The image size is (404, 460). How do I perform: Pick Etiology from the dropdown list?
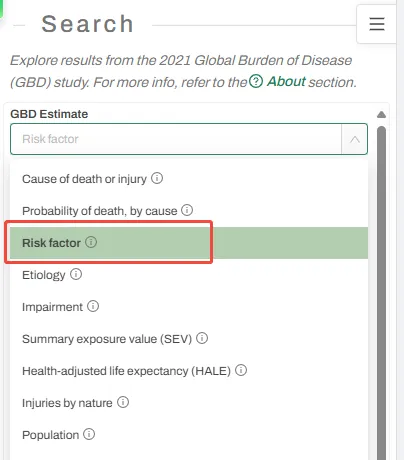(x=189, y=275)
